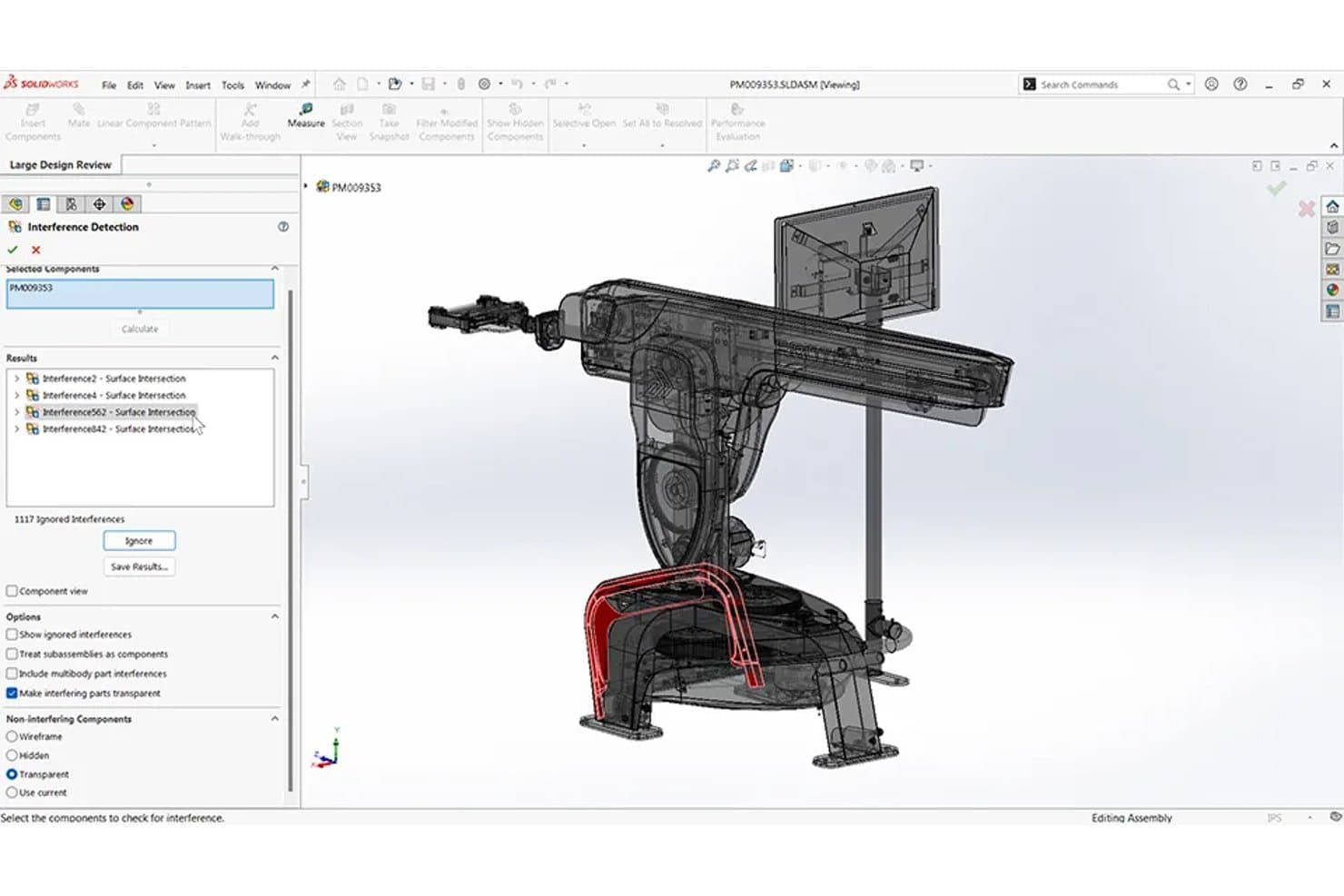Switch to the PropertyManager tab icon
The image size is (1344, 896).
[x=44, y=204]
